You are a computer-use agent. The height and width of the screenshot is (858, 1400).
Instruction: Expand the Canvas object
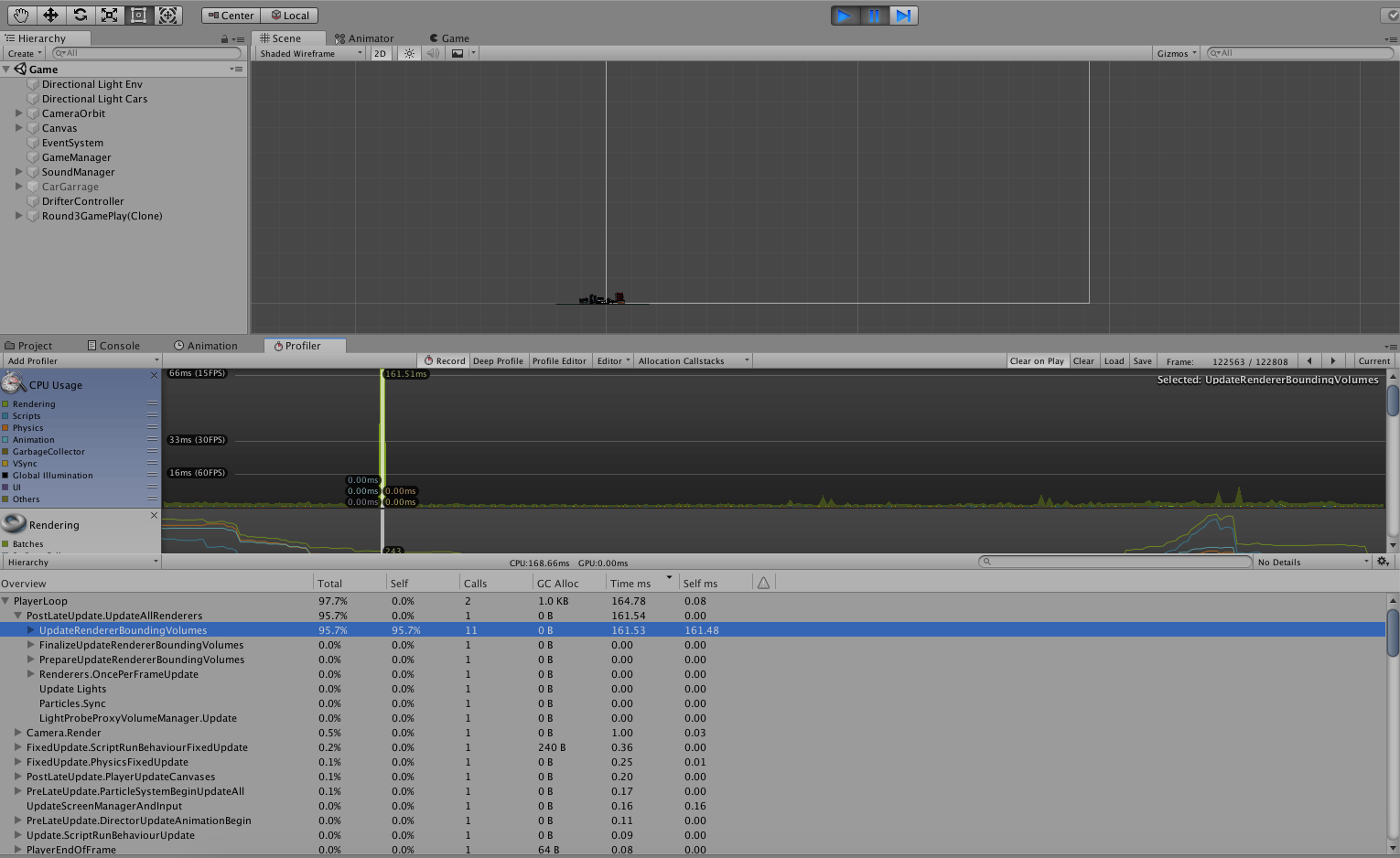(19, 128)
